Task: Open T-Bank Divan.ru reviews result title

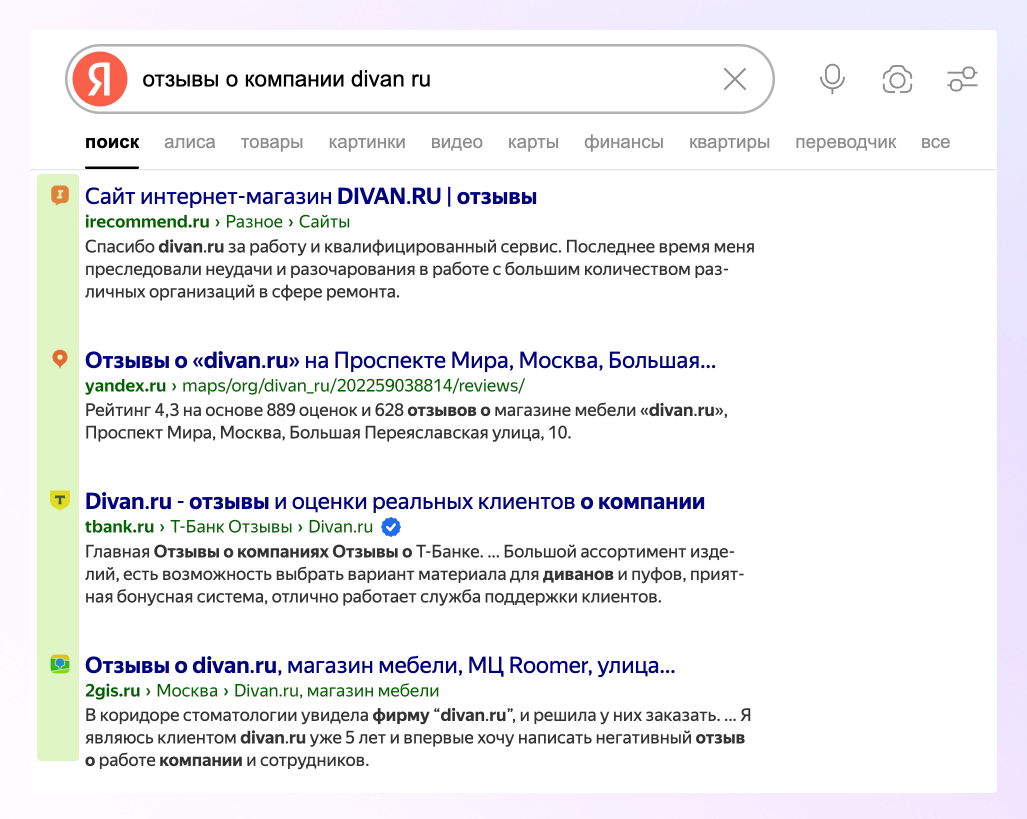Action: point(395,501)
